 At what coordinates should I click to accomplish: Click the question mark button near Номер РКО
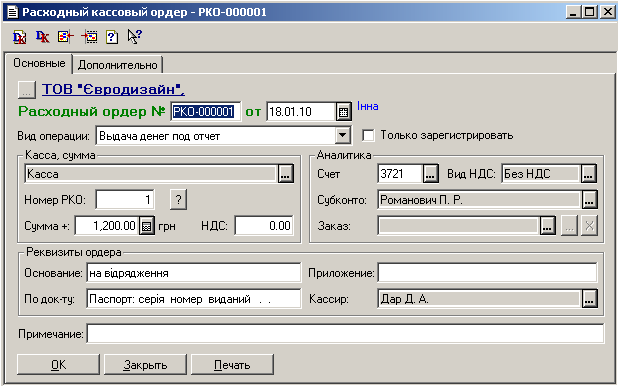click(178, 200)
